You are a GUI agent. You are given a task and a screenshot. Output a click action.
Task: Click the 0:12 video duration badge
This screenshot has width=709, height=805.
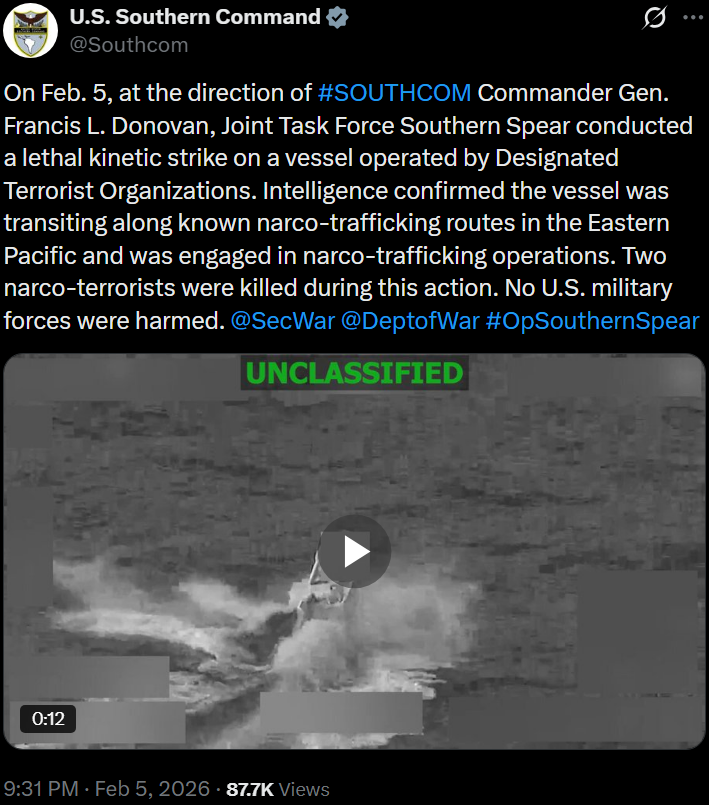[48, 719]
